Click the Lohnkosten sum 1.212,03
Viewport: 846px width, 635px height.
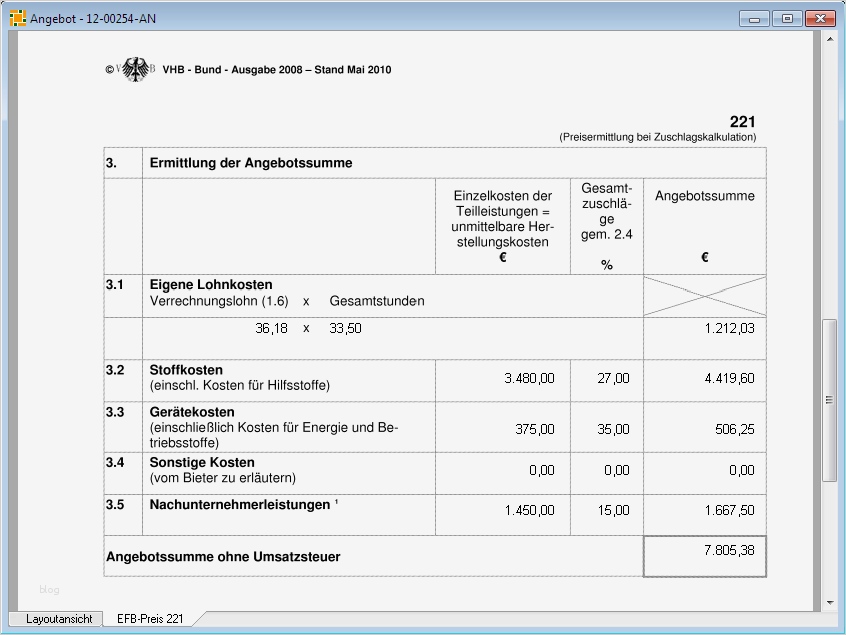coord(729,328)
